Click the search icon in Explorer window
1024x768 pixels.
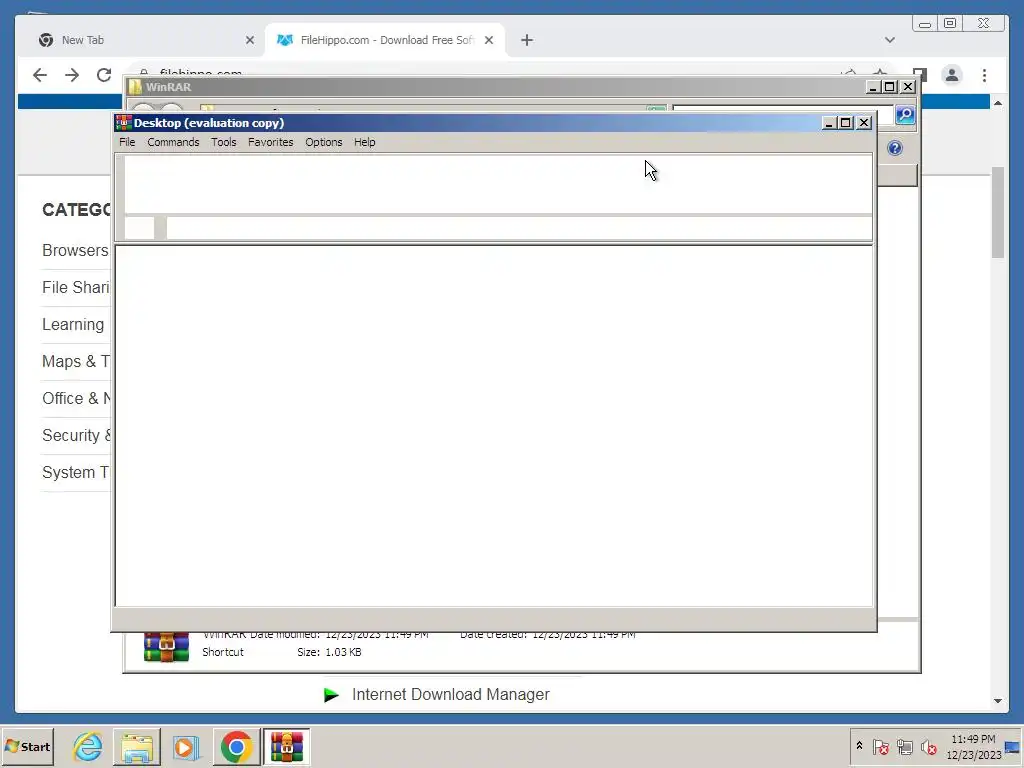[905, 115]
